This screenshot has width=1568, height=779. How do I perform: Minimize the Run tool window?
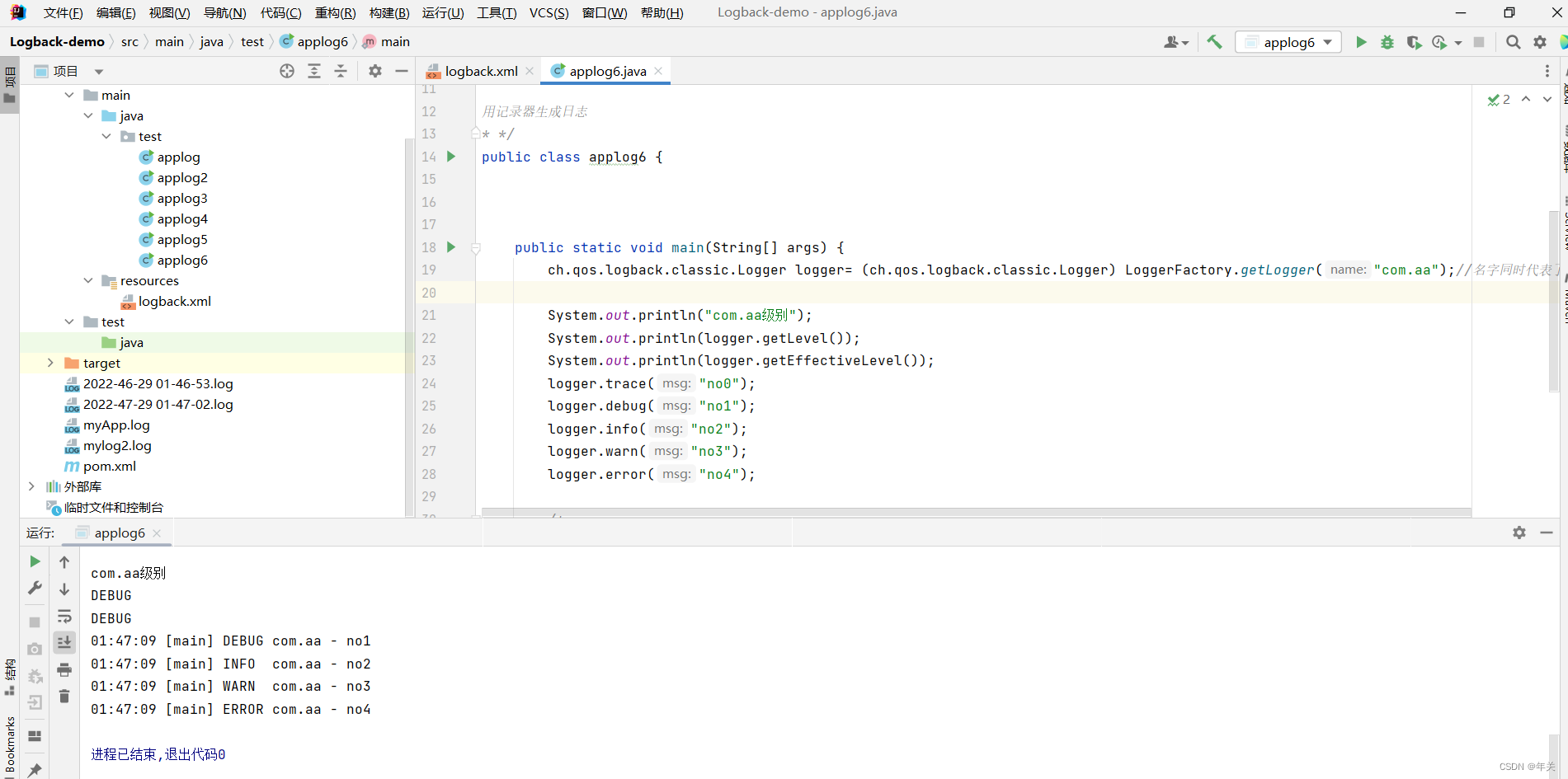click(1547, 533)
